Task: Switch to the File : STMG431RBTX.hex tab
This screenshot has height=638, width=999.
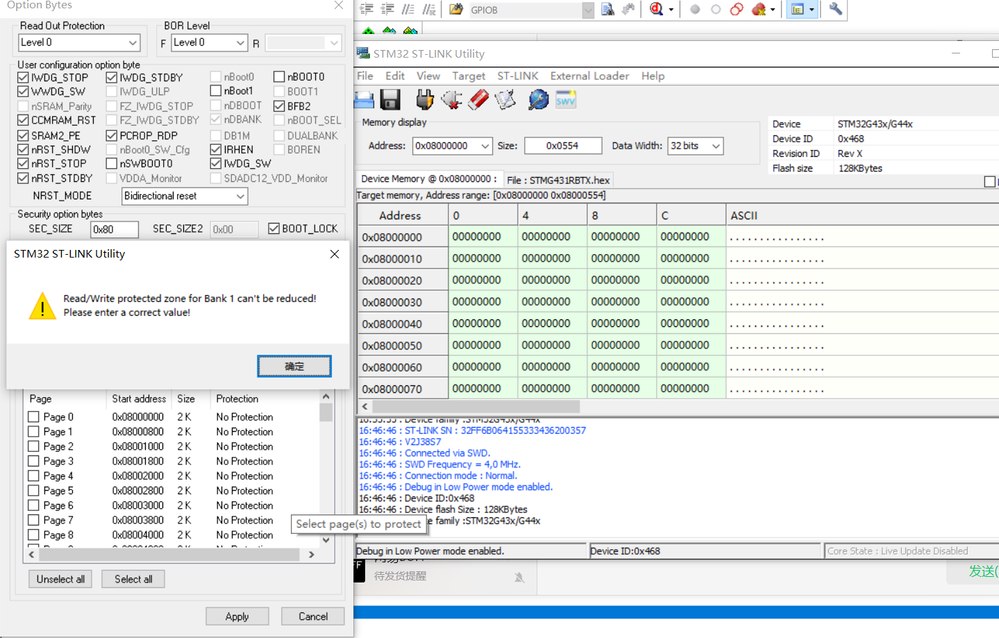Action: click(x=558, y=180)
